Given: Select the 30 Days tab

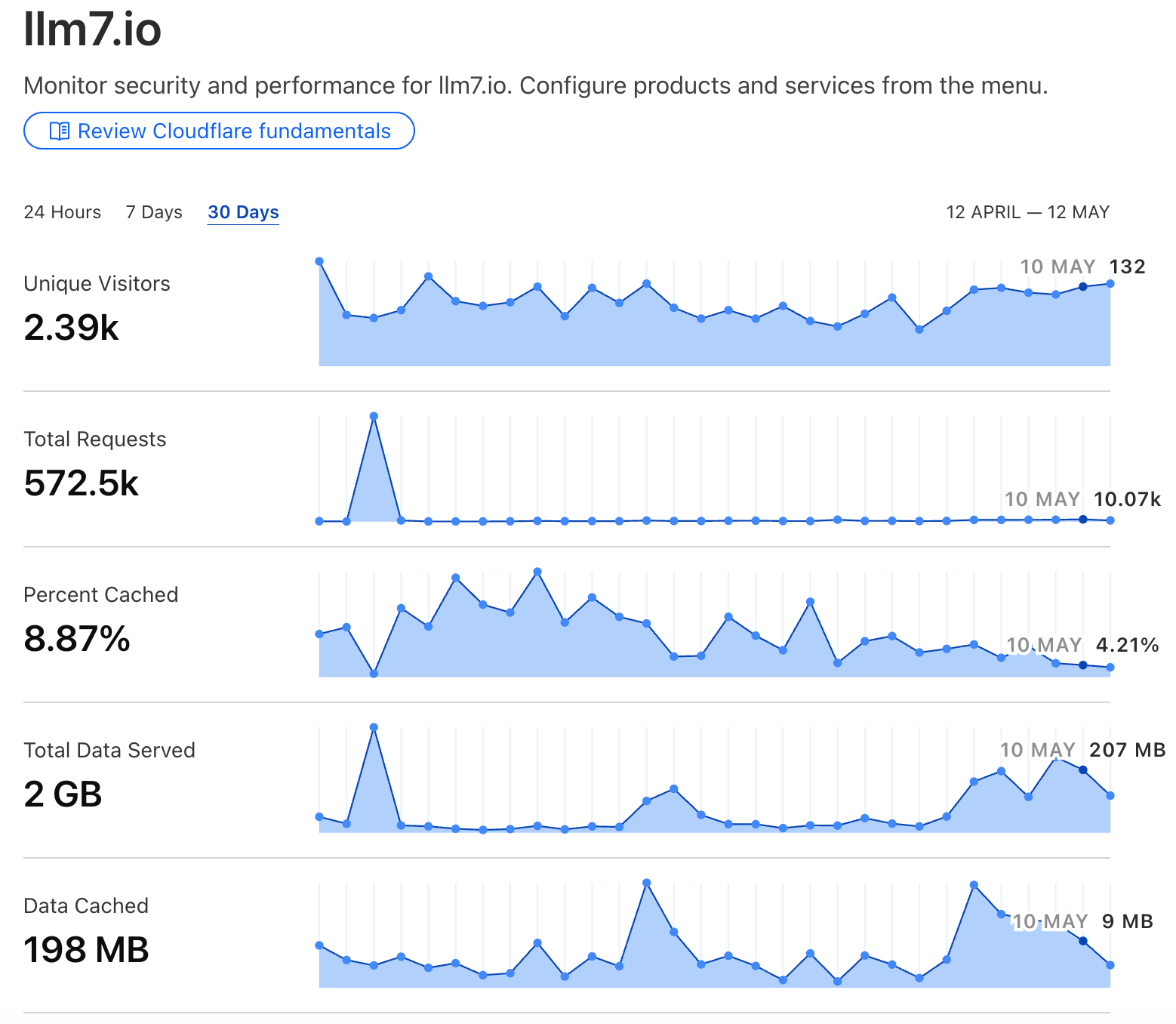Looking at the screenshot, I should [243, 212].
